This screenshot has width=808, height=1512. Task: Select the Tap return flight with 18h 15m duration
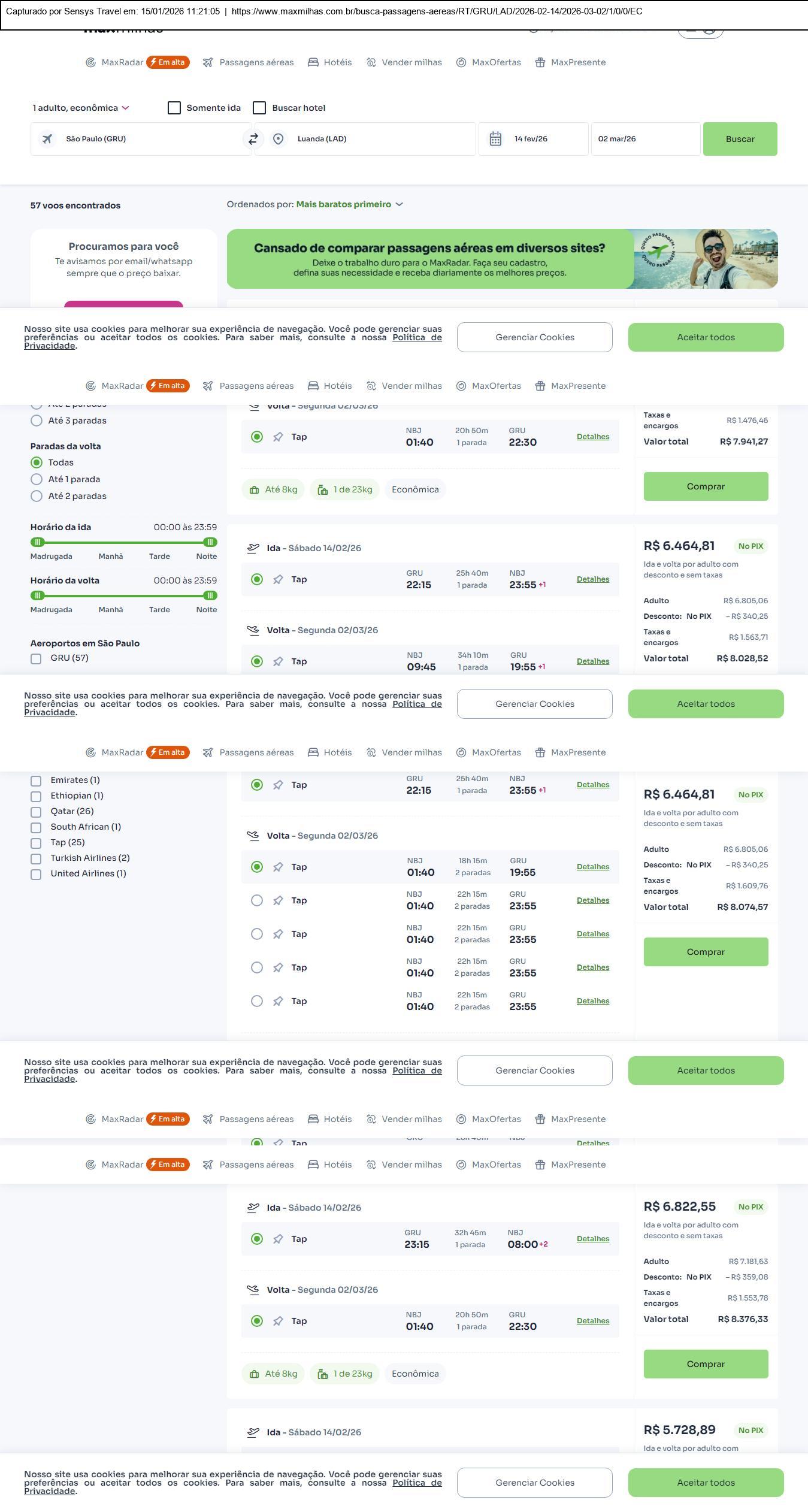[257, 867]
